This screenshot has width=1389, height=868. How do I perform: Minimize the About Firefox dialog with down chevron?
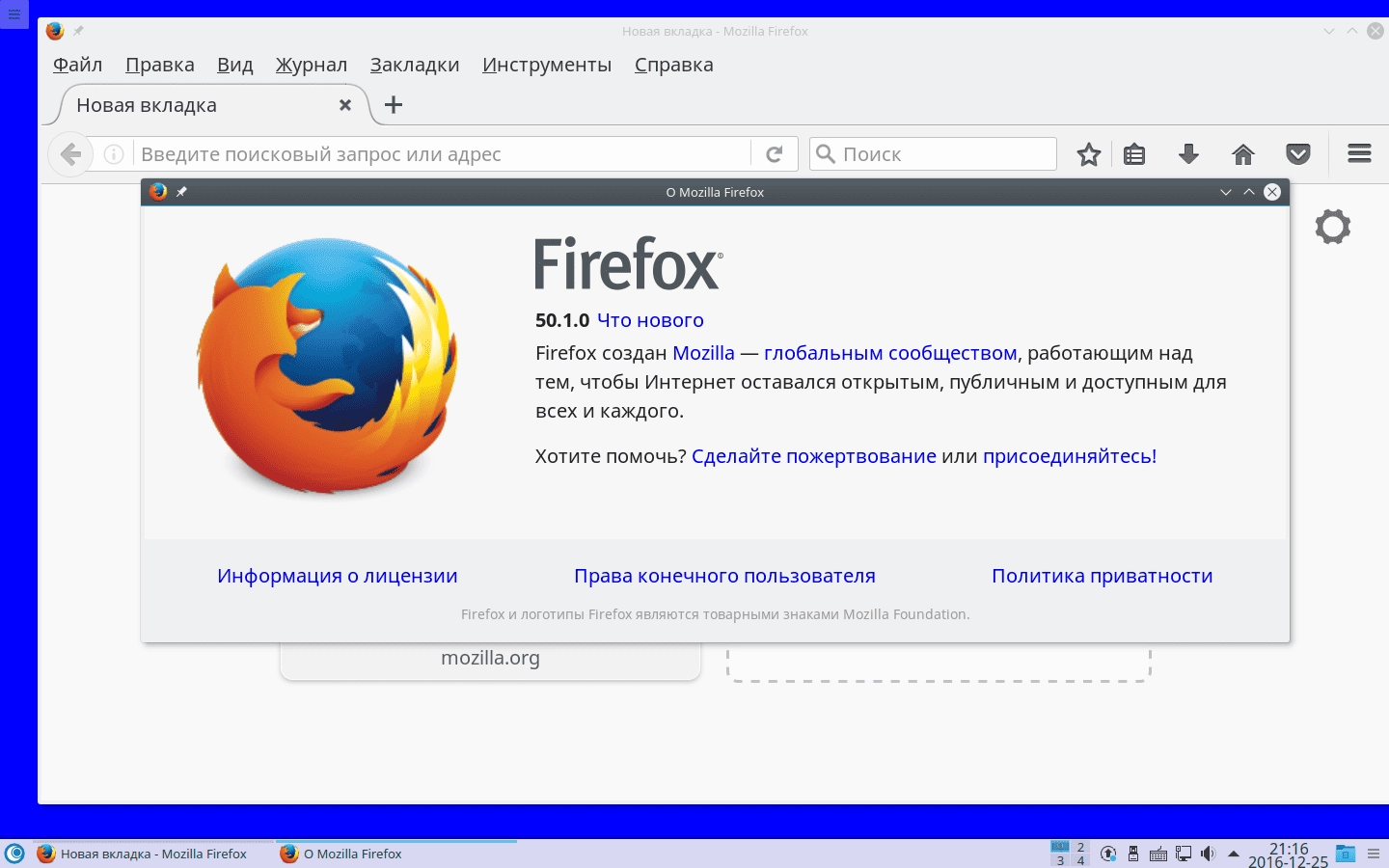(1226, 192)
